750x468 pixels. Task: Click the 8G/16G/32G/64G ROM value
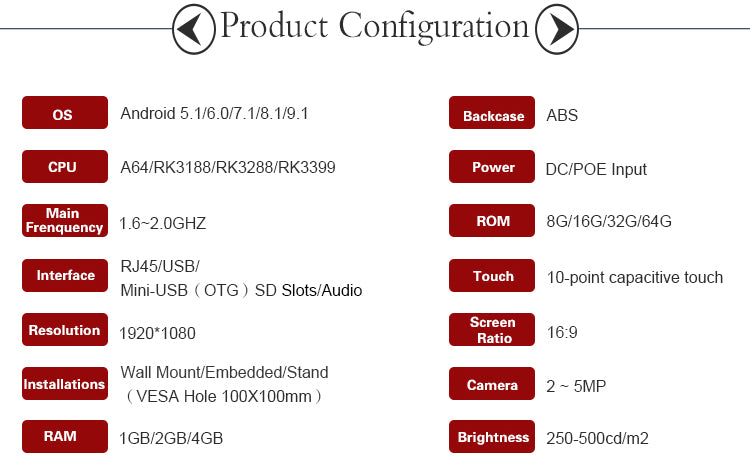pos(609,221)
